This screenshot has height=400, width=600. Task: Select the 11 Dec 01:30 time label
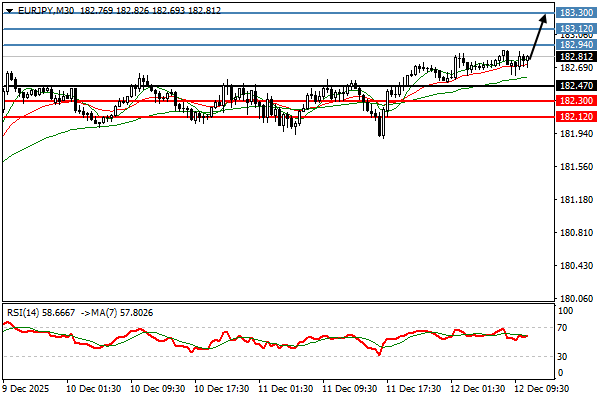pyautogui.click(x=284, y=387)
